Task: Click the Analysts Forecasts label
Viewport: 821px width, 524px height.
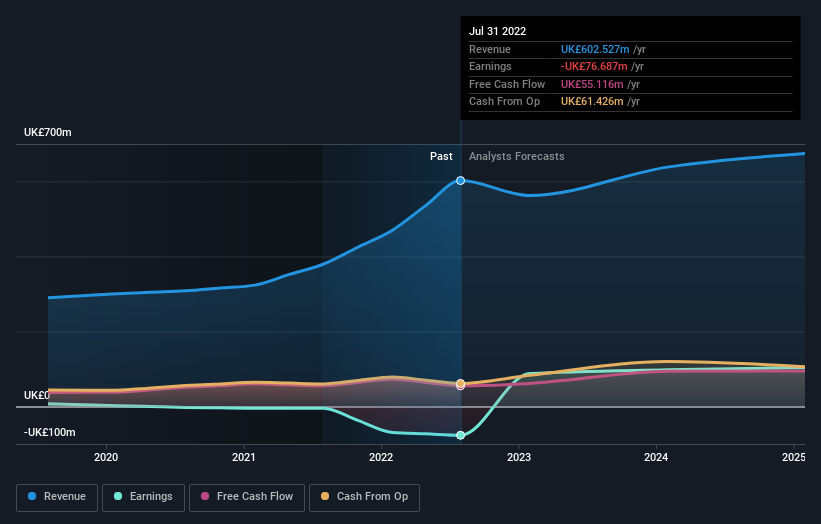Action: [x=517, y=156]
